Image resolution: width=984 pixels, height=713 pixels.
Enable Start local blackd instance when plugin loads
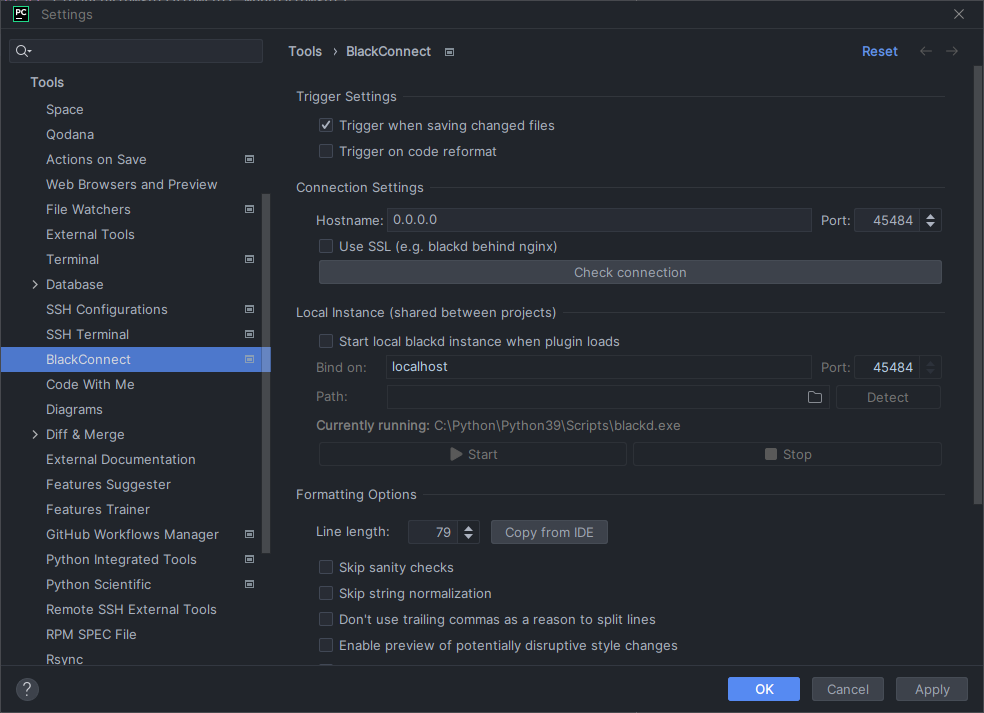click(x=326, y=341)
